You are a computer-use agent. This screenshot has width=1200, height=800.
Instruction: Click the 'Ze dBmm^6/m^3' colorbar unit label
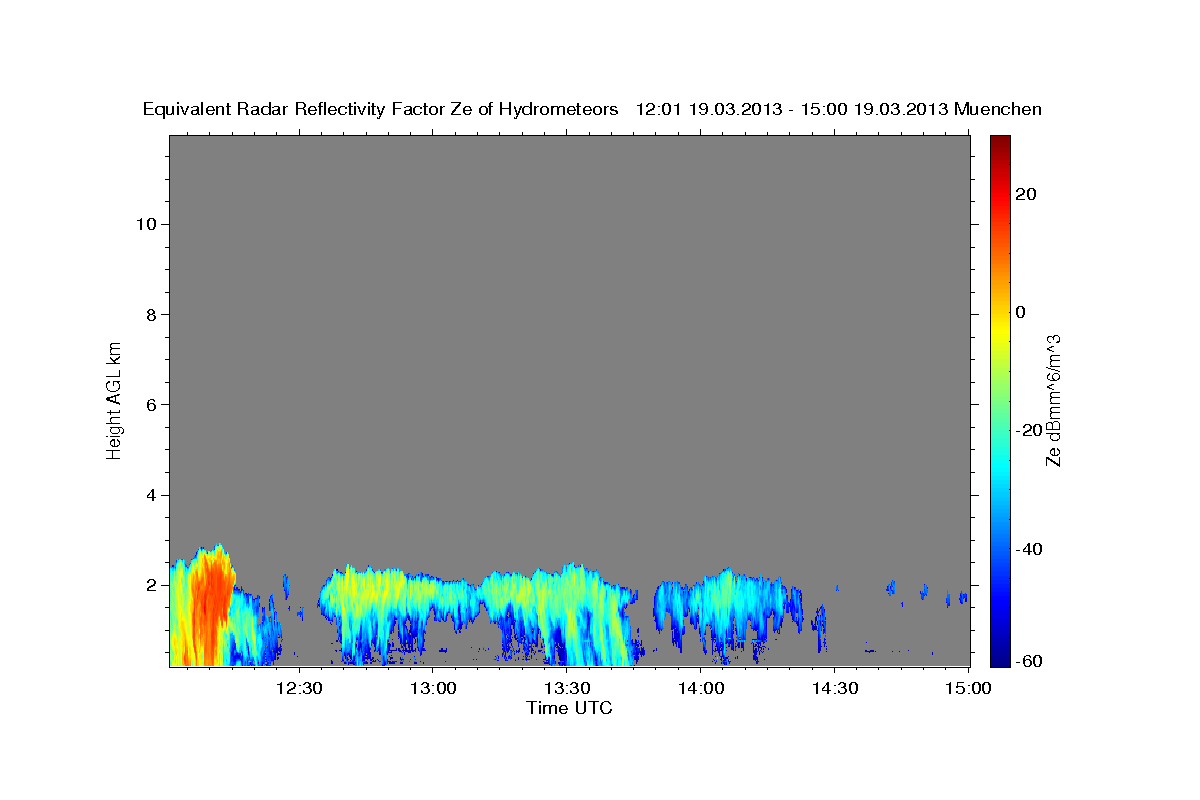pos(1053,400)
